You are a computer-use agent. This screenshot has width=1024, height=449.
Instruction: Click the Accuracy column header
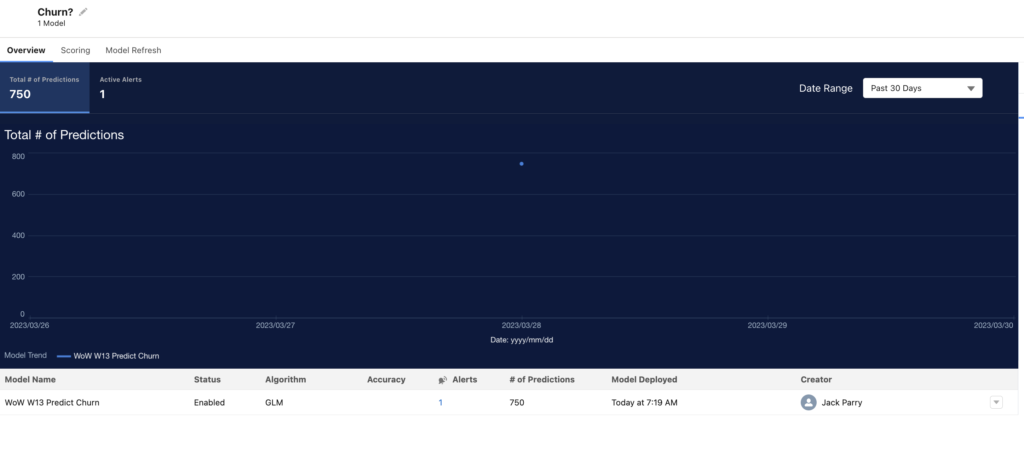(386, 379)
